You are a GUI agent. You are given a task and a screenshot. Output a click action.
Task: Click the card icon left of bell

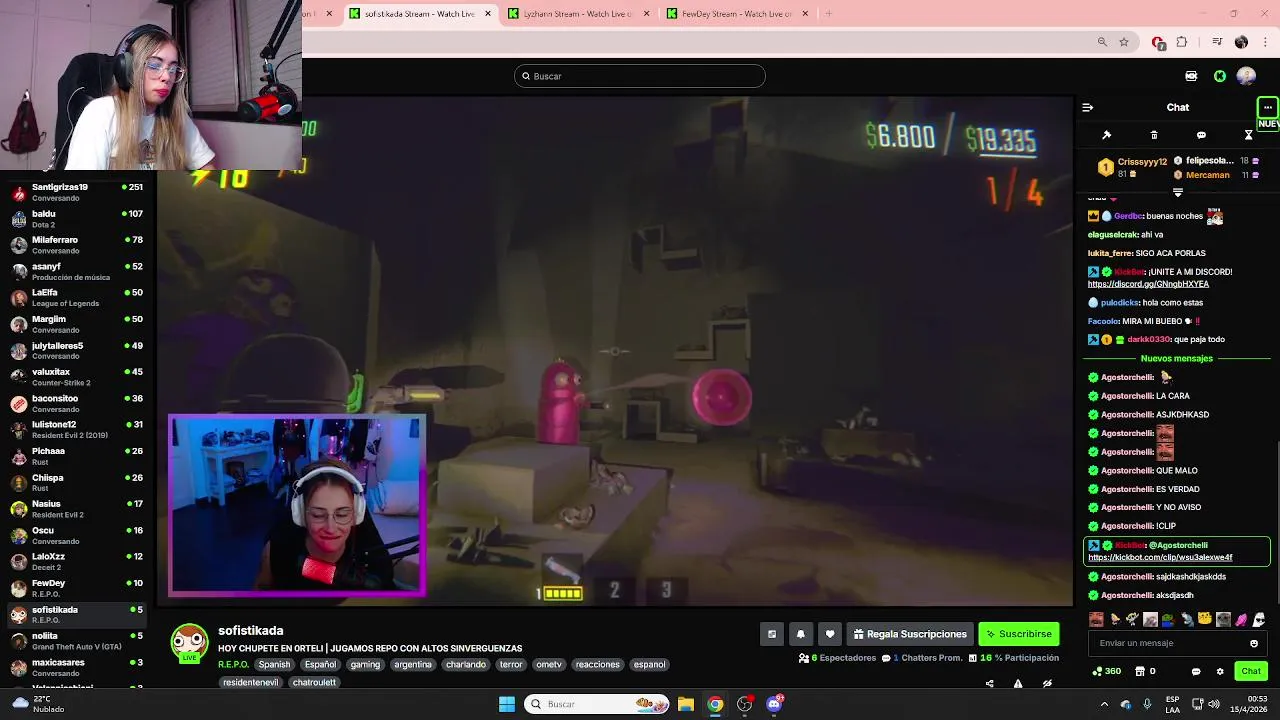pos(771,634)
